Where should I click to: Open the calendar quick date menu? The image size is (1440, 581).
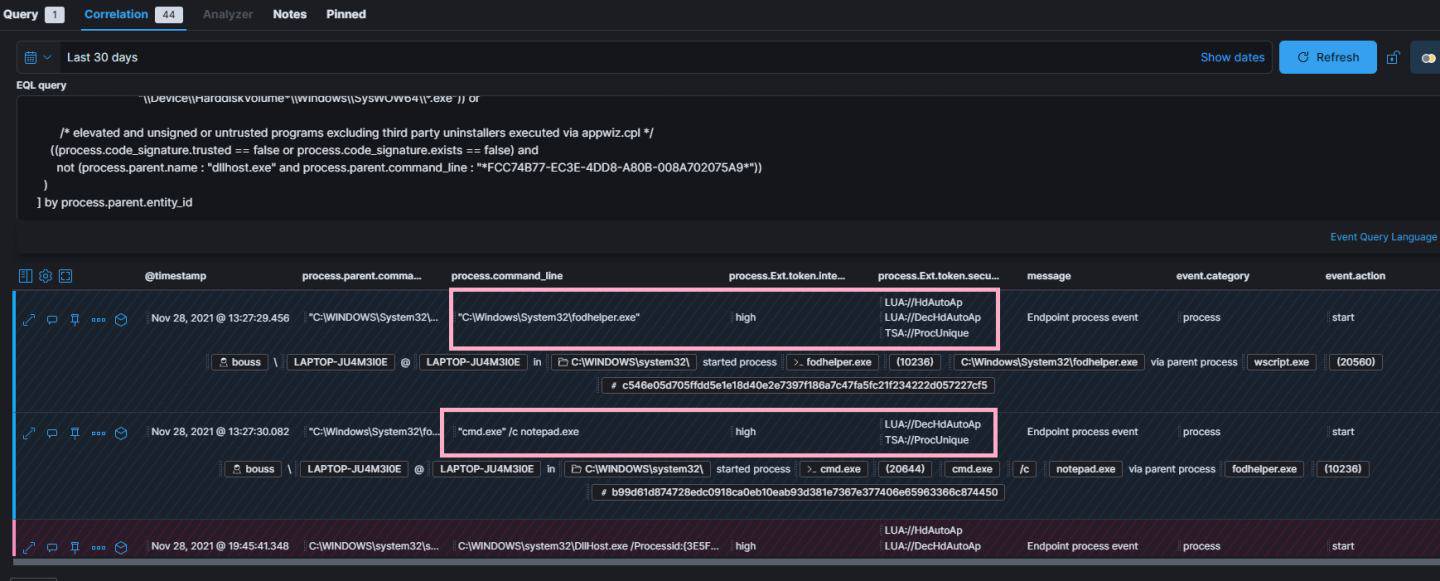(x=37, y=58)
